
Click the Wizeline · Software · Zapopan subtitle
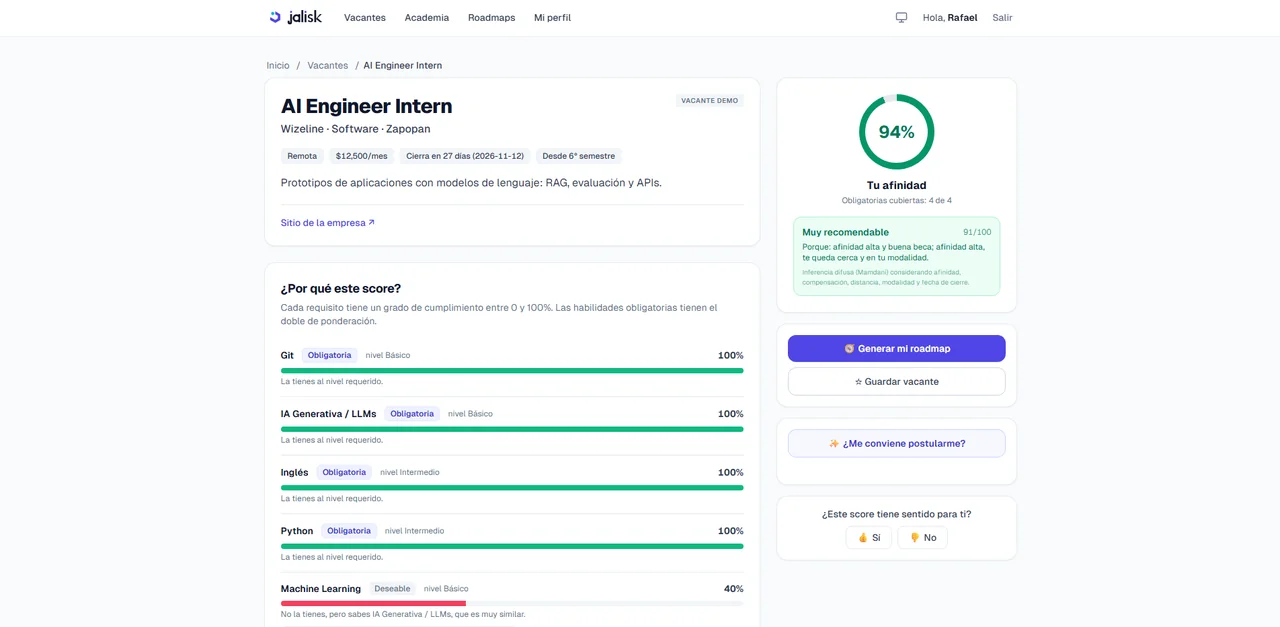(355, 129)
